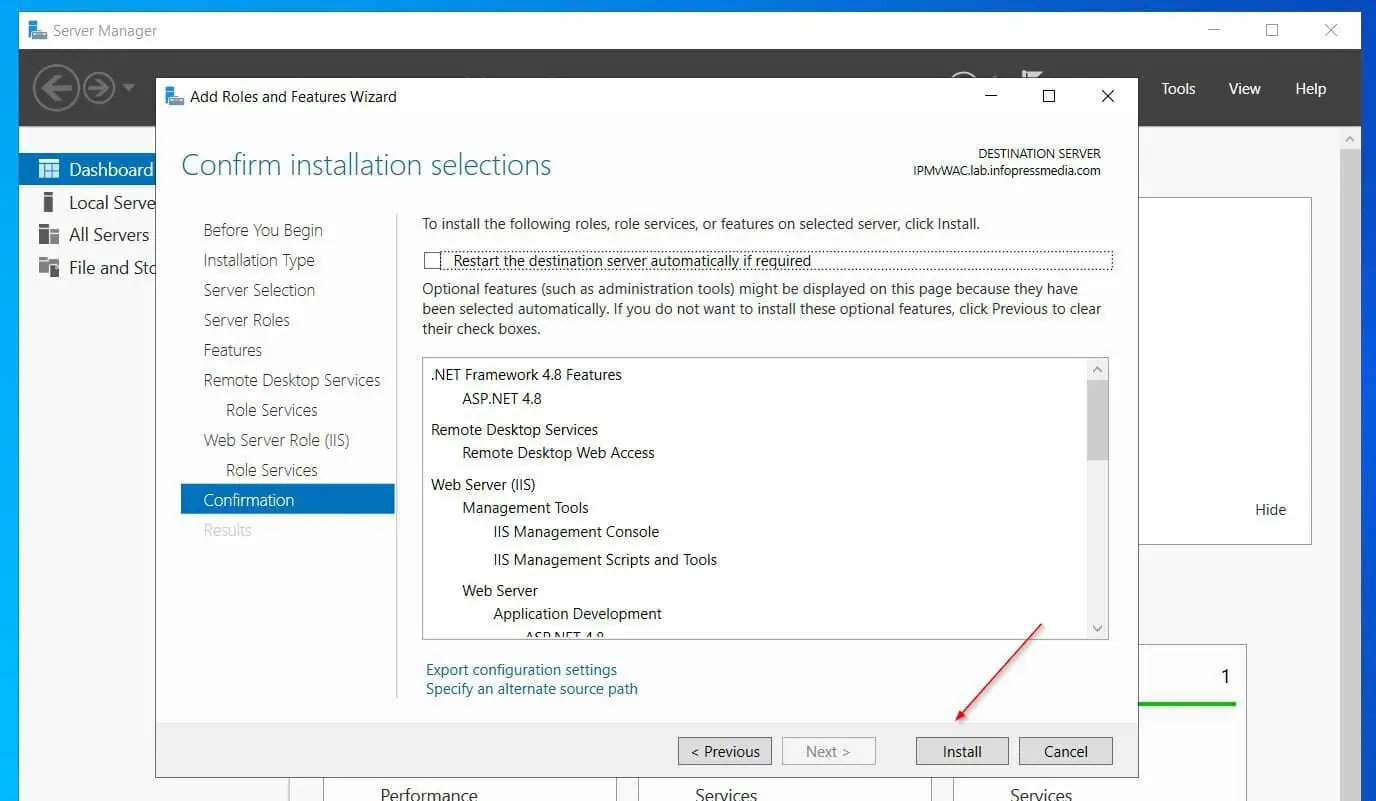Select ASP.NET 4.8 under .NET Framework Features
The image size is (1376, 801).
pos(502,398)
